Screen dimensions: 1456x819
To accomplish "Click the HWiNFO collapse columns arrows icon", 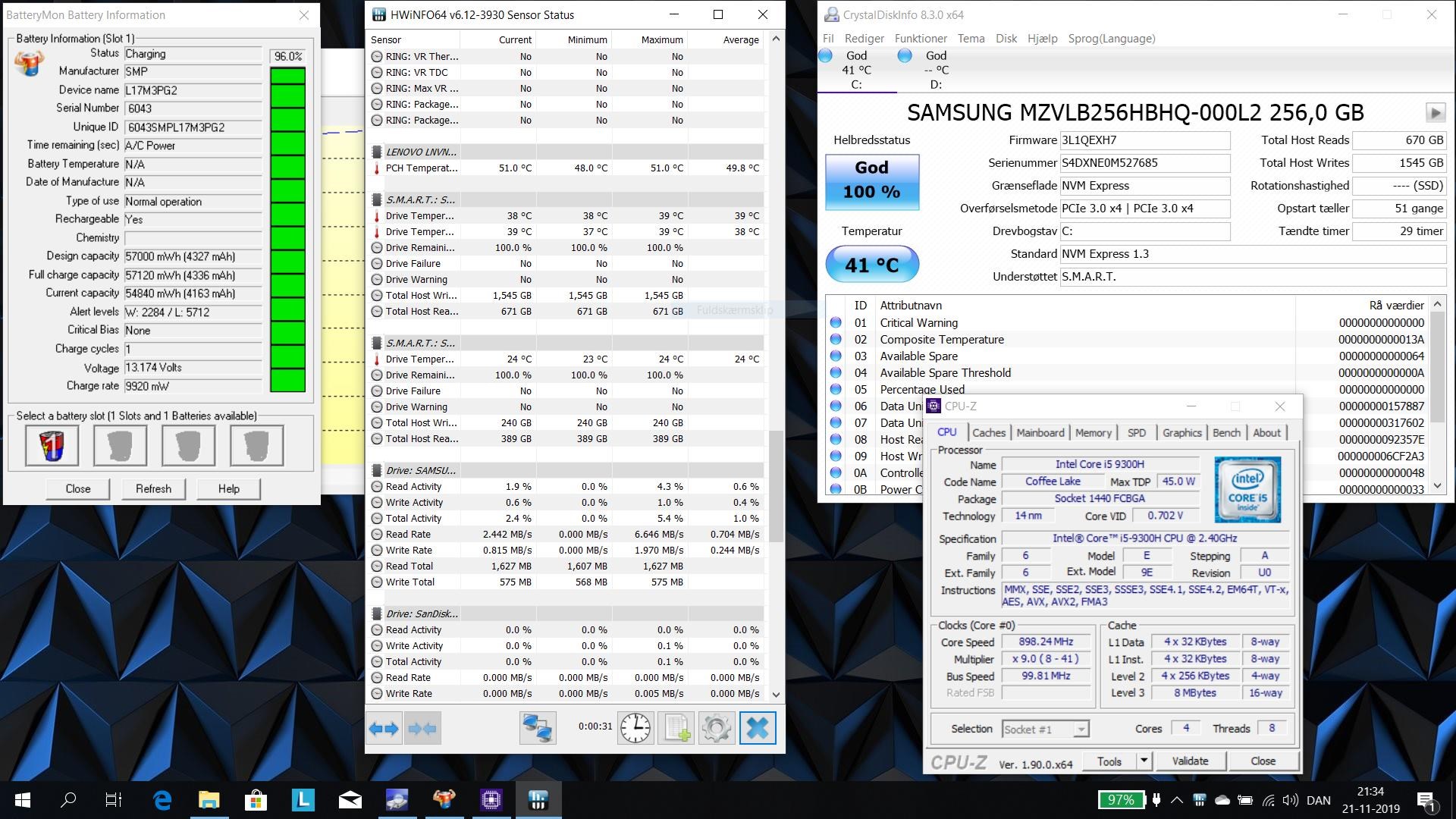I will [x=422, y=729].
